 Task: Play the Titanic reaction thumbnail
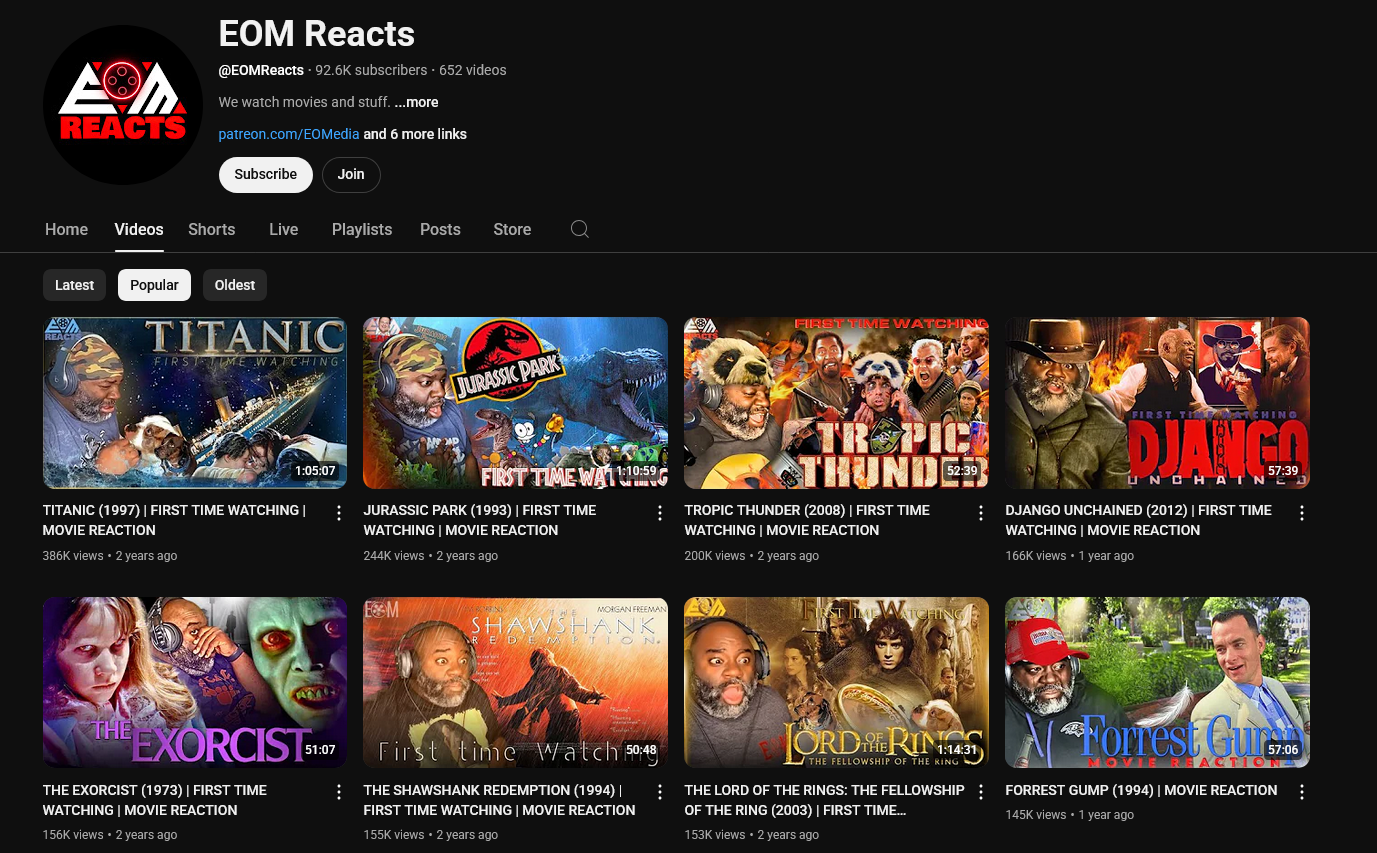pyautogui.click(x=195, y=403)
